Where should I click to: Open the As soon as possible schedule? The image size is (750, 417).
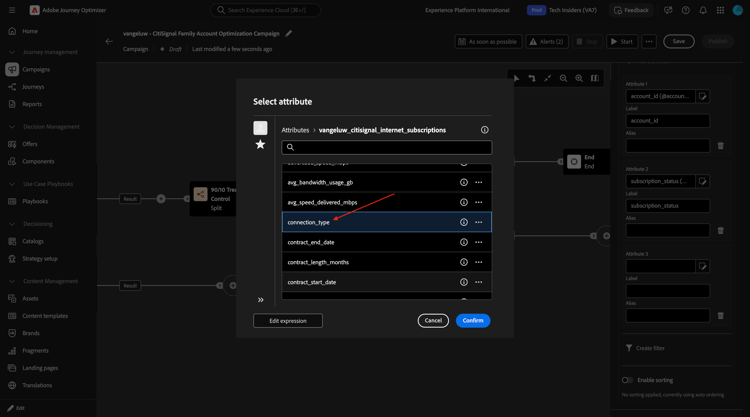coord(488,42)
